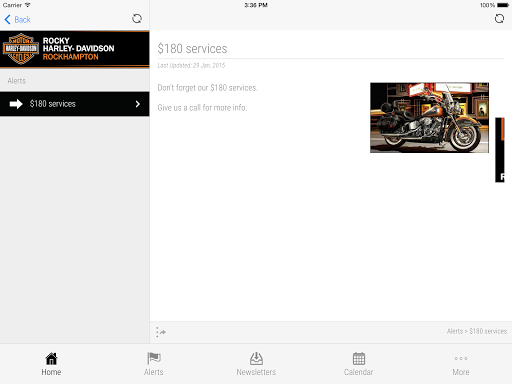
Task: Go Back to previous screen
Action: [17, 19]
